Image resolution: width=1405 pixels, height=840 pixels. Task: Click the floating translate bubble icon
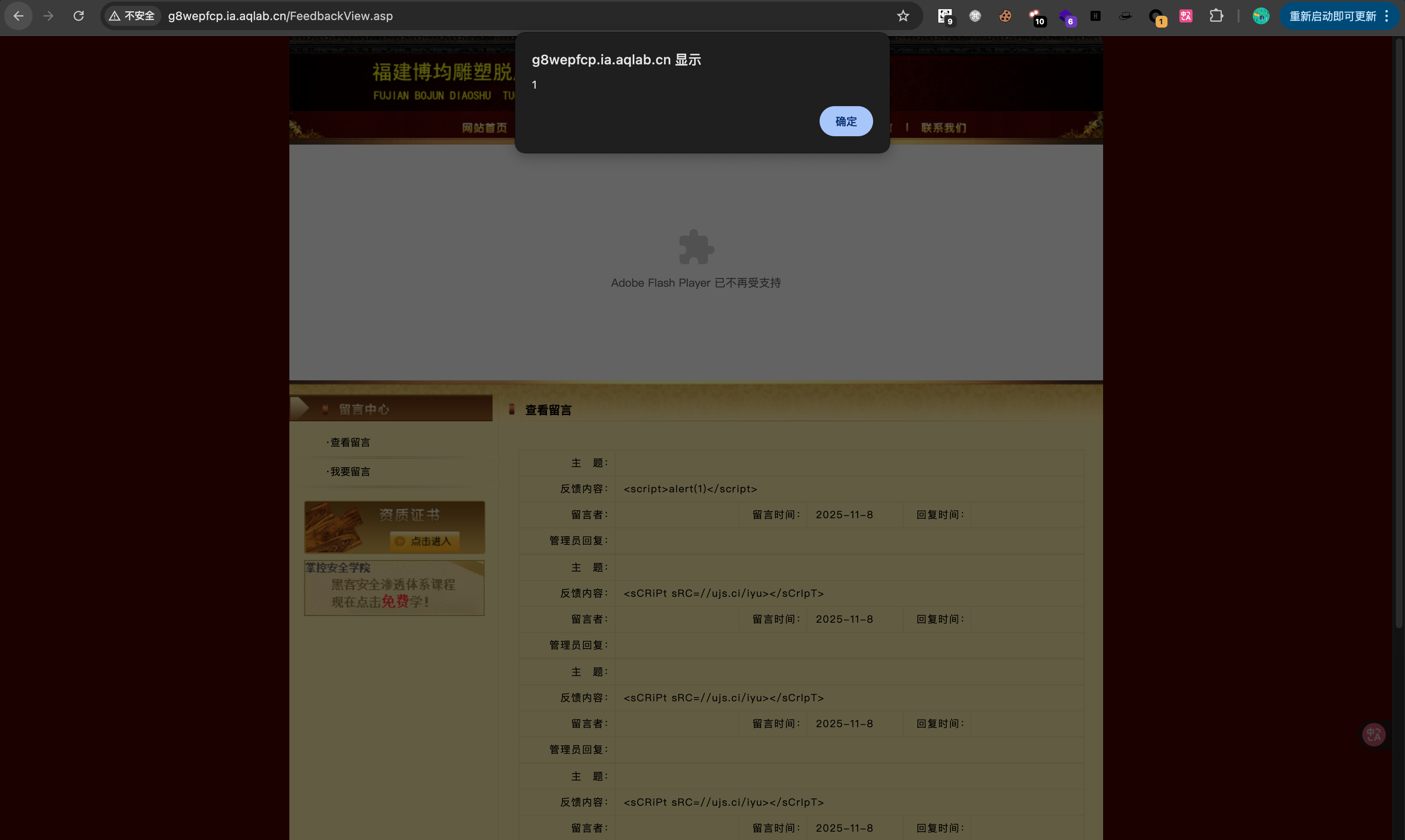tap(1373, 735)
